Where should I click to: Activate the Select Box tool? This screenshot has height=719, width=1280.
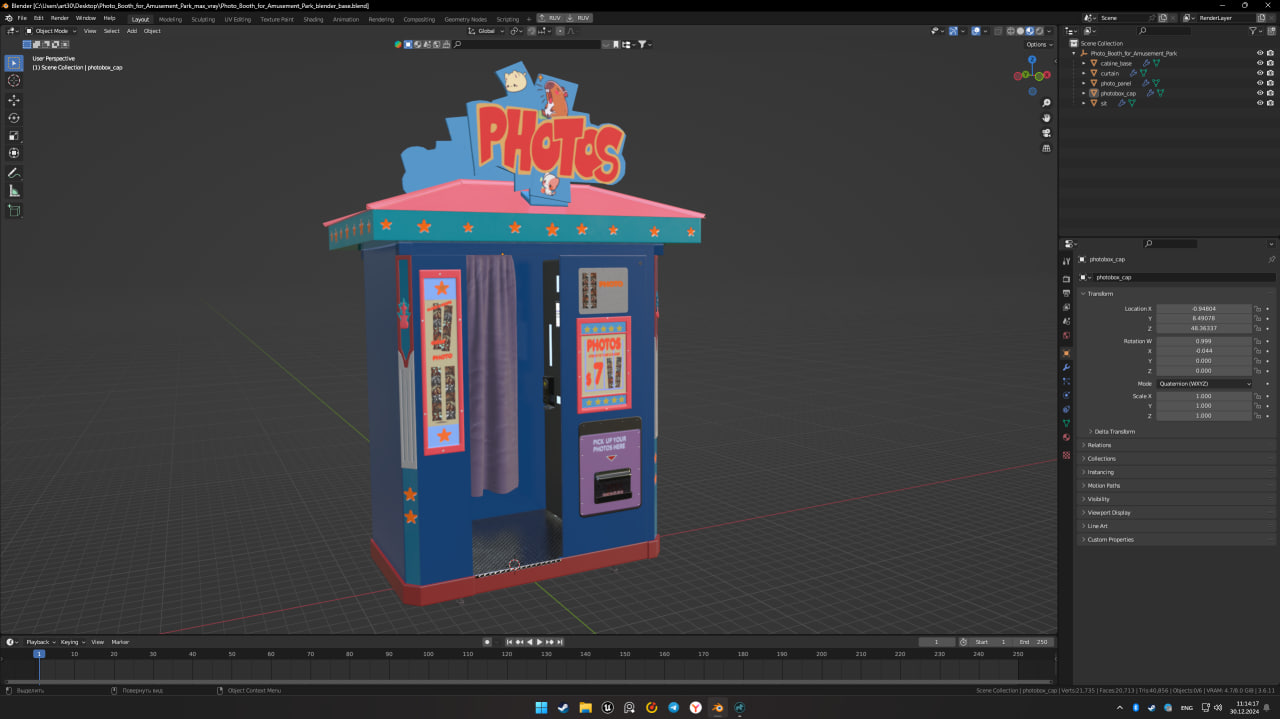point(14,63)
